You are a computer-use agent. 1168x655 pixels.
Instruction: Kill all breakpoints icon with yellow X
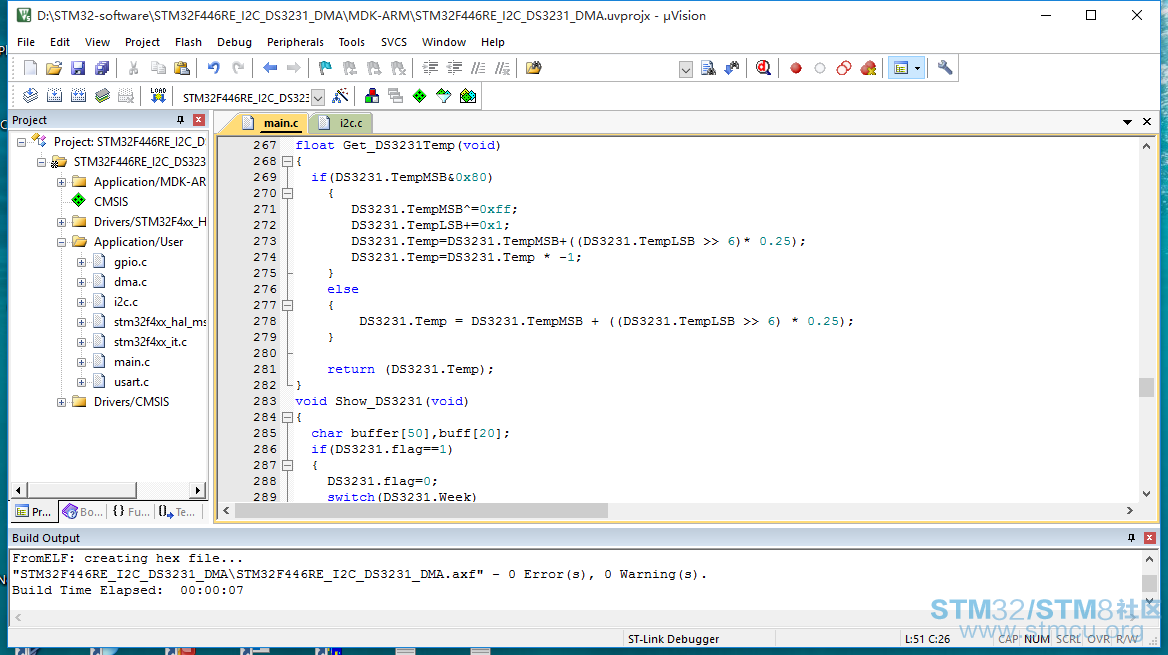tap(869, 68)
